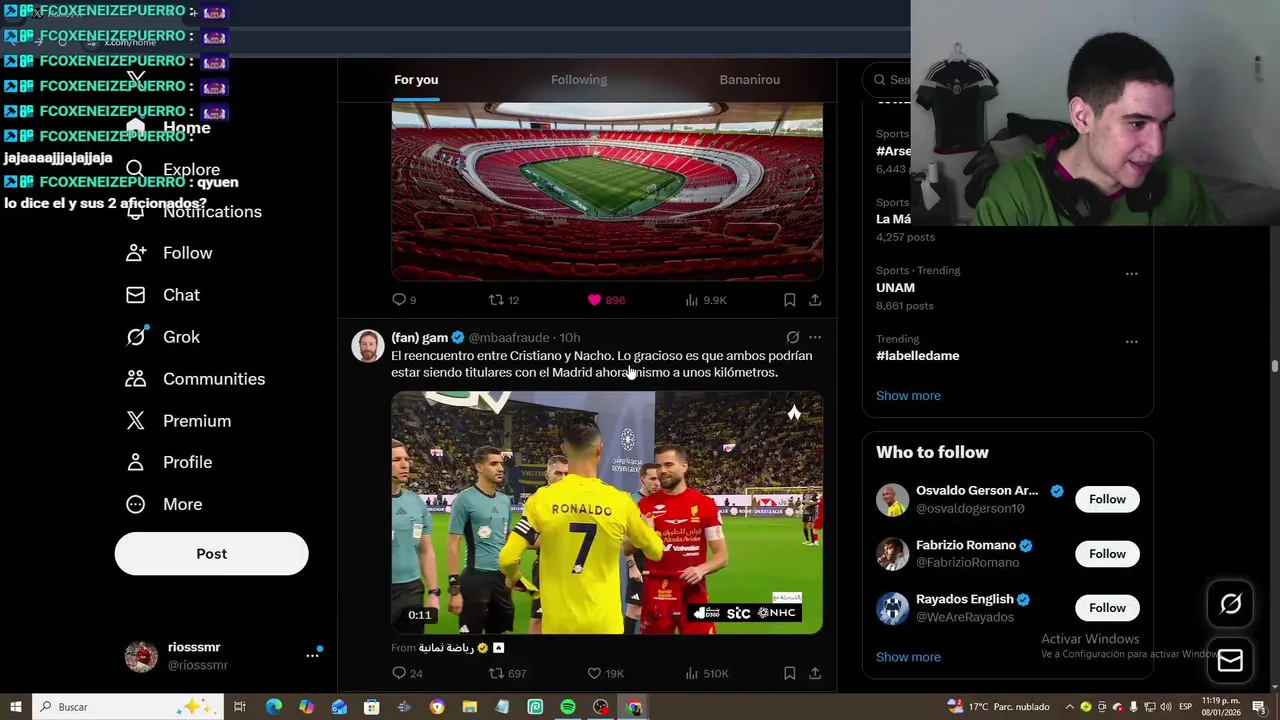Open the video source account link
The image size is (1280, 720).
461,648
